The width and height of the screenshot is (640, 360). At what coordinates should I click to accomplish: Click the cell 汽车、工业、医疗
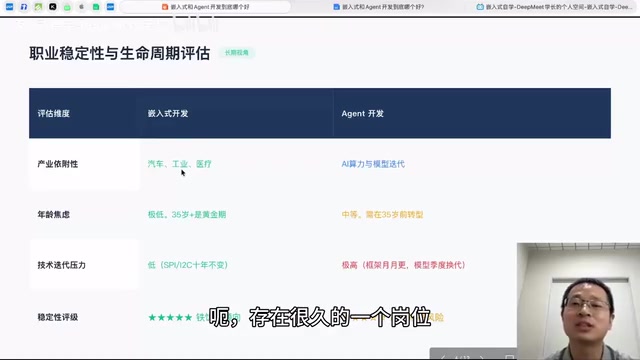(x=180, y=164)
